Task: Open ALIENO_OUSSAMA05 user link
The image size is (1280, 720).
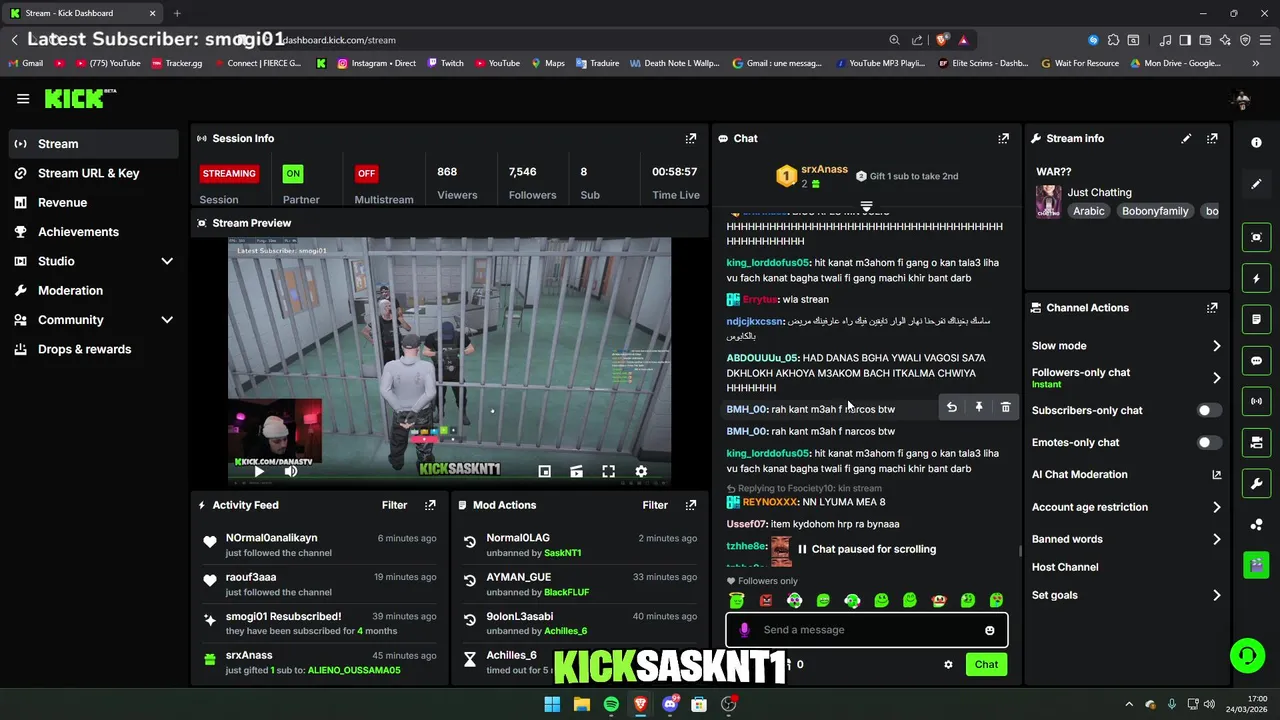Action: [x=354, y=670]
